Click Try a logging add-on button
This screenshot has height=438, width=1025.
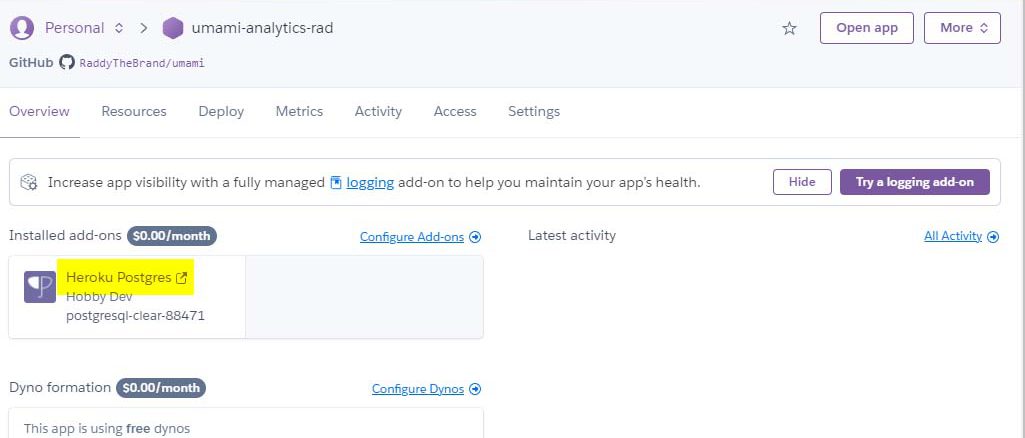tap(915, 182)
